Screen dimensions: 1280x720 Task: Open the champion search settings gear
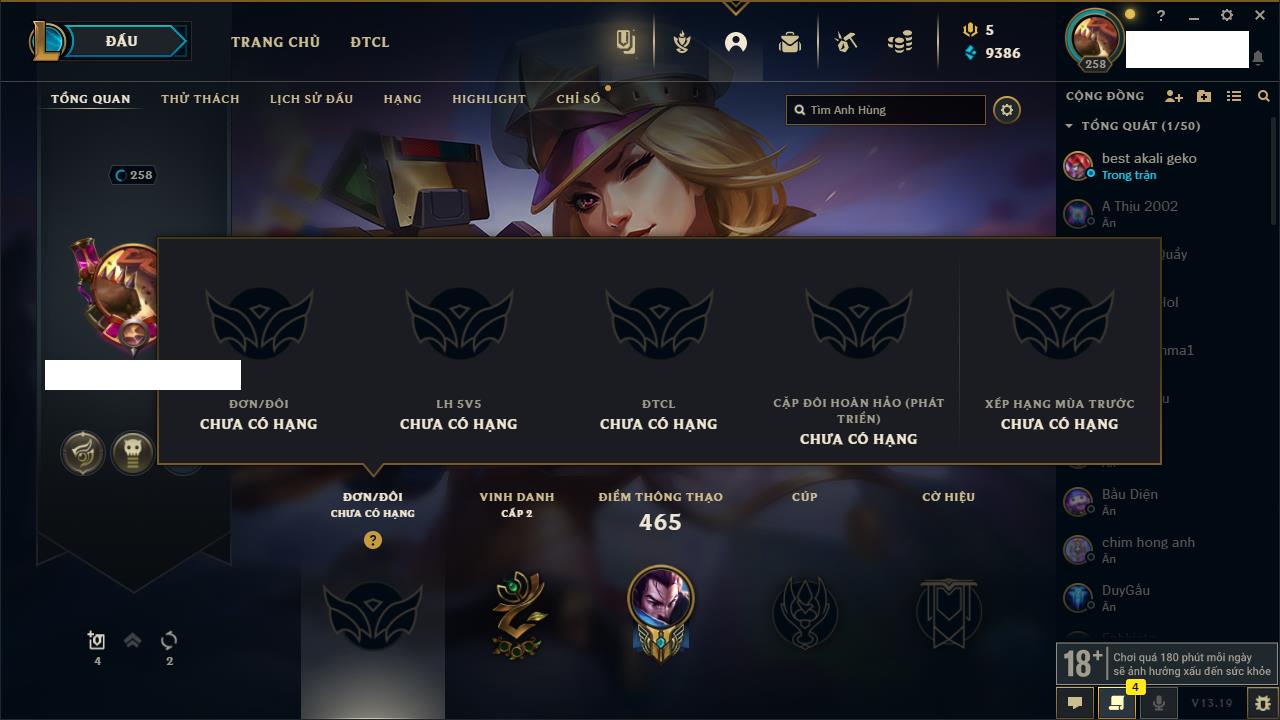1007,110
